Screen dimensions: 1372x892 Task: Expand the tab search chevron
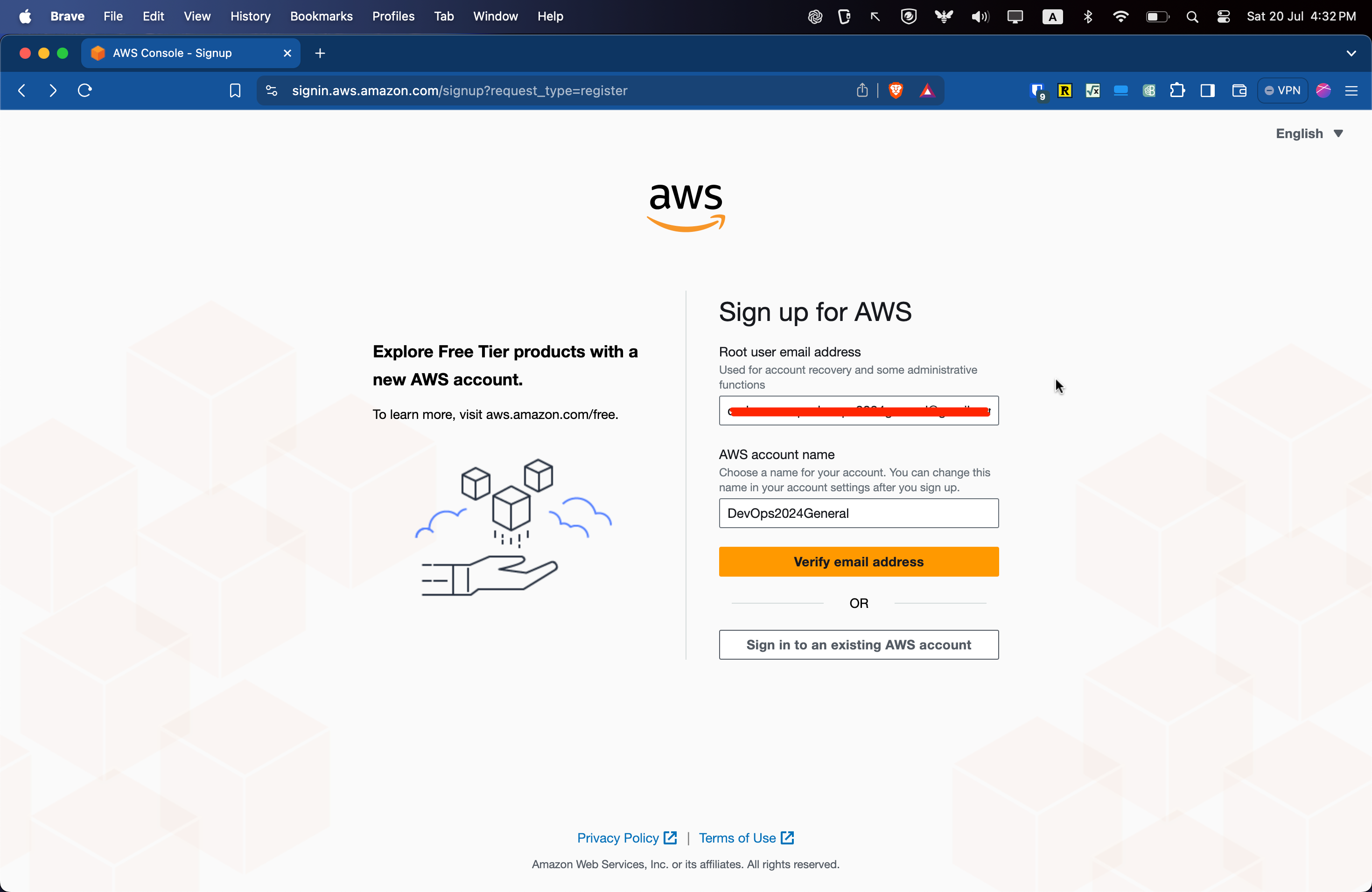pos(1351,53)
